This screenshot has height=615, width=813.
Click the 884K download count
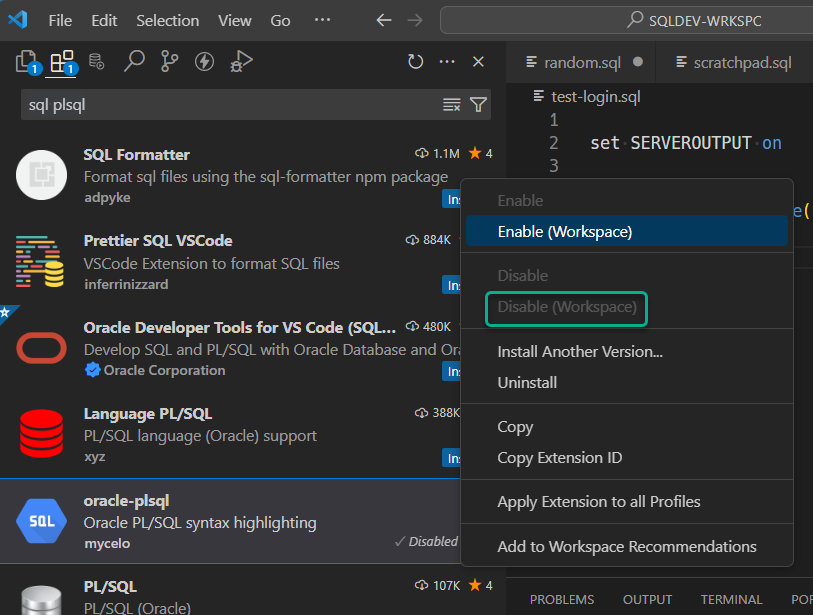pyautogui.click(x=428, y=240)
